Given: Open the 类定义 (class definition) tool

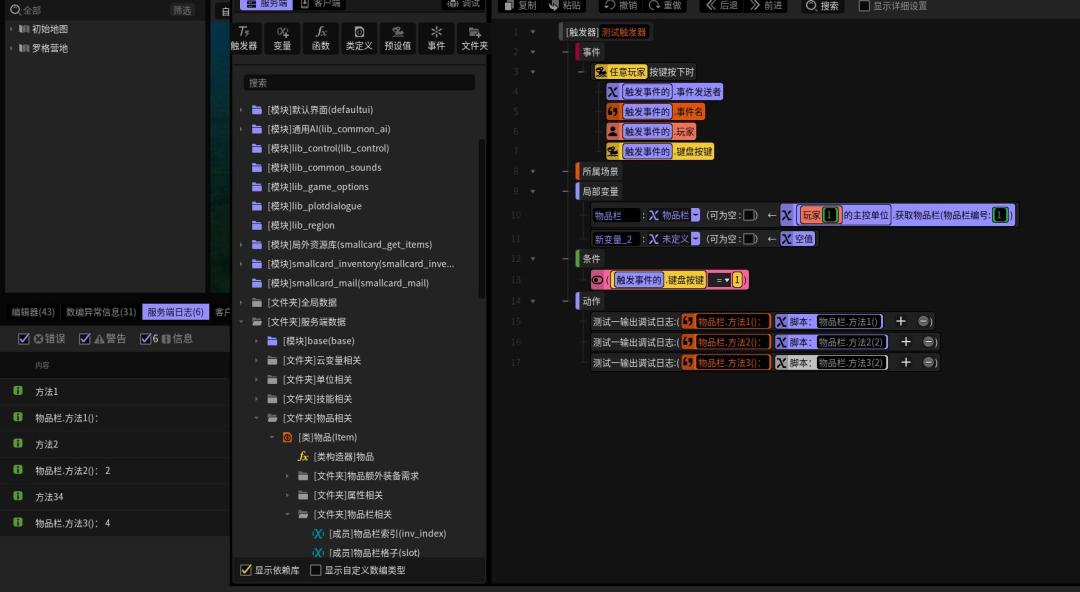Looking at the screenshot, I should coord(359,38).
